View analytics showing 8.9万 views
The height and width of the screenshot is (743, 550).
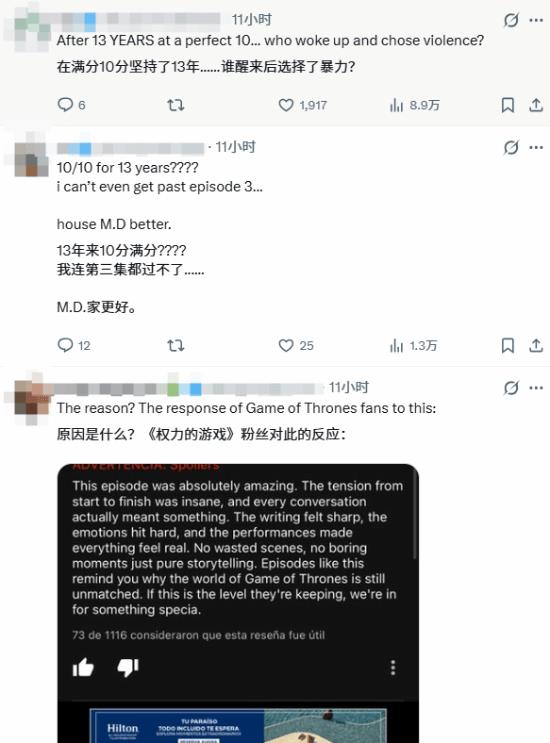coord(414,105)
